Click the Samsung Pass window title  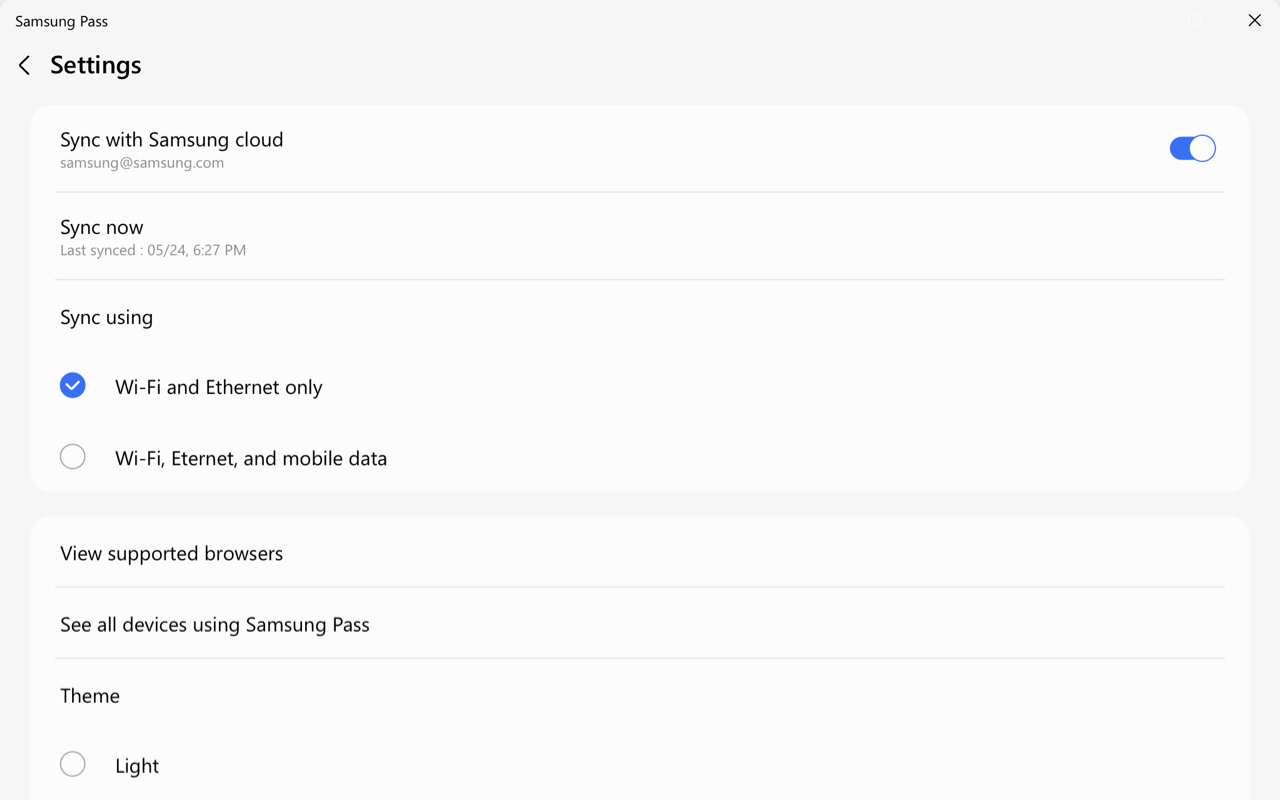coord(61,21)
